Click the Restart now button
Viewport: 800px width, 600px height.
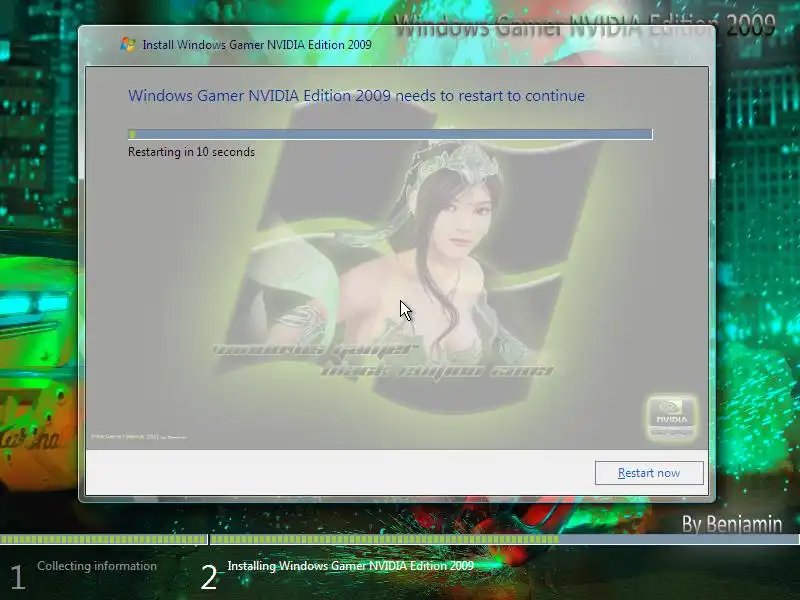click(649, 473)
